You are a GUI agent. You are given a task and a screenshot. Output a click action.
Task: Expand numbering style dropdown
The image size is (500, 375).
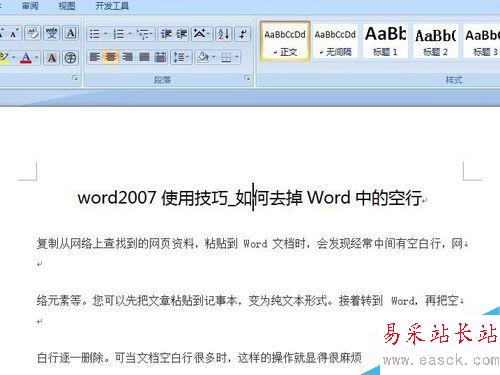click(130, 34)
